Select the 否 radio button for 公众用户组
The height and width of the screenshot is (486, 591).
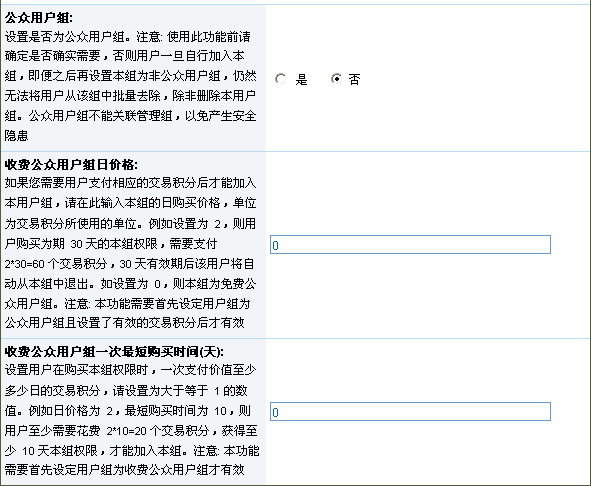(336, 78)
